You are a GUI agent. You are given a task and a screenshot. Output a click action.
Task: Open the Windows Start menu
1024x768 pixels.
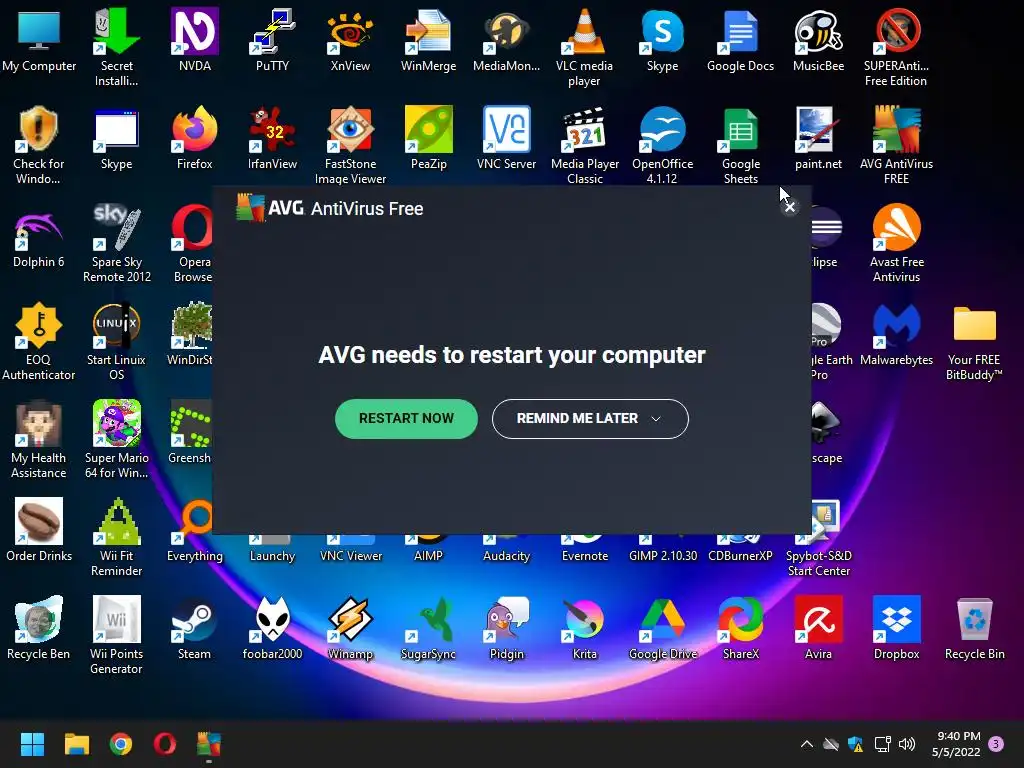tap(32, 744)
